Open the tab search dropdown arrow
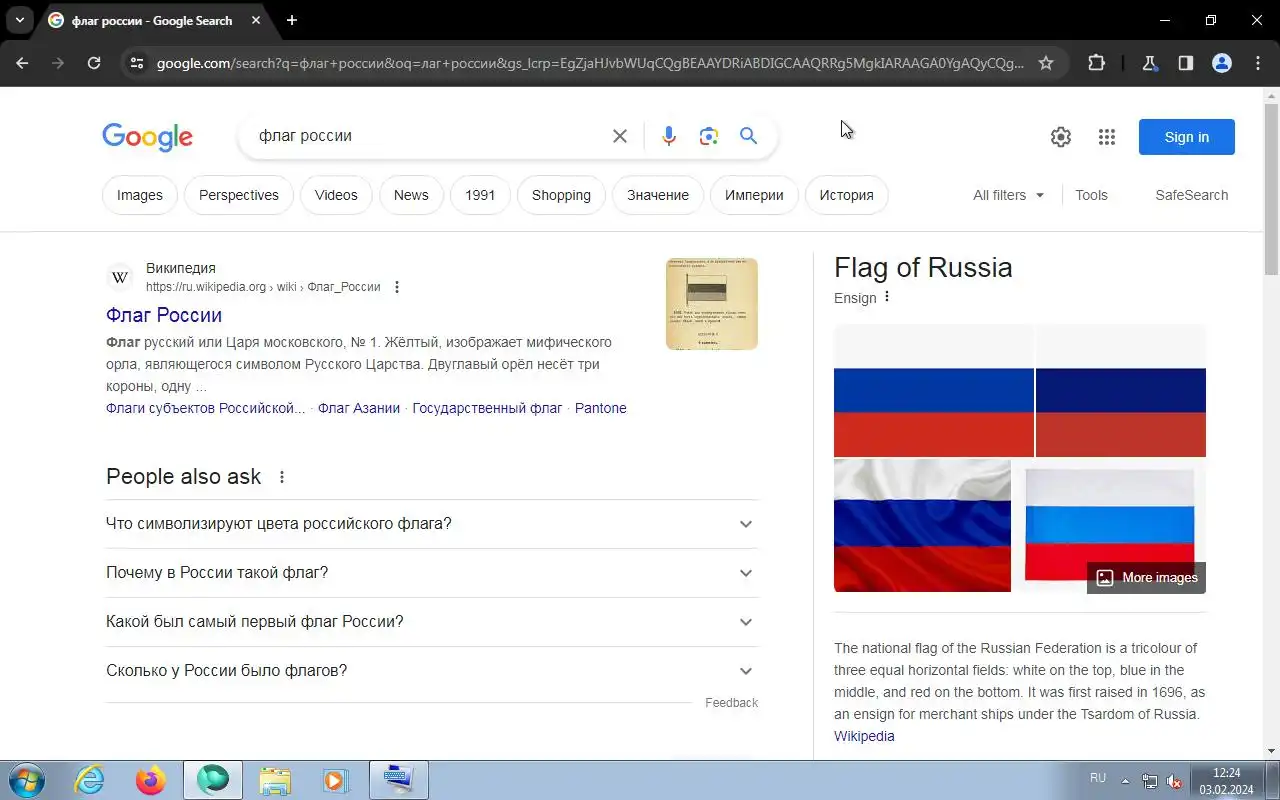 19,20
